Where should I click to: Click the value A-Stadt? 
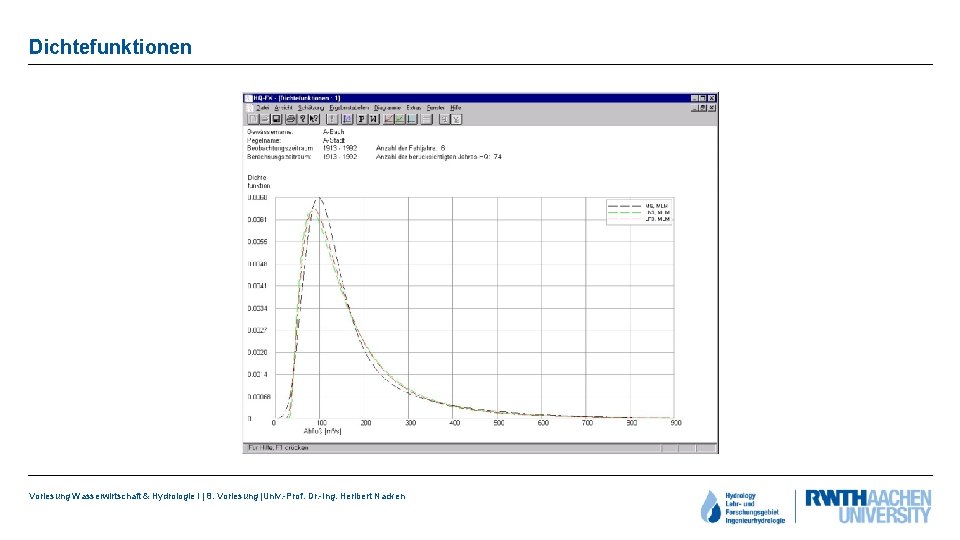tap(334, 140)
